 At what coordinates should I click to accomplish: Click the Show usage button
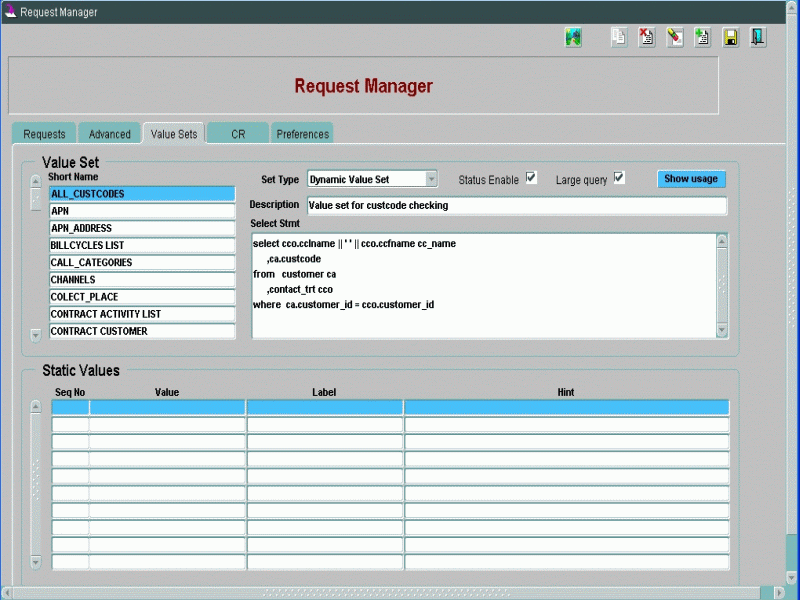click(691, 179)
